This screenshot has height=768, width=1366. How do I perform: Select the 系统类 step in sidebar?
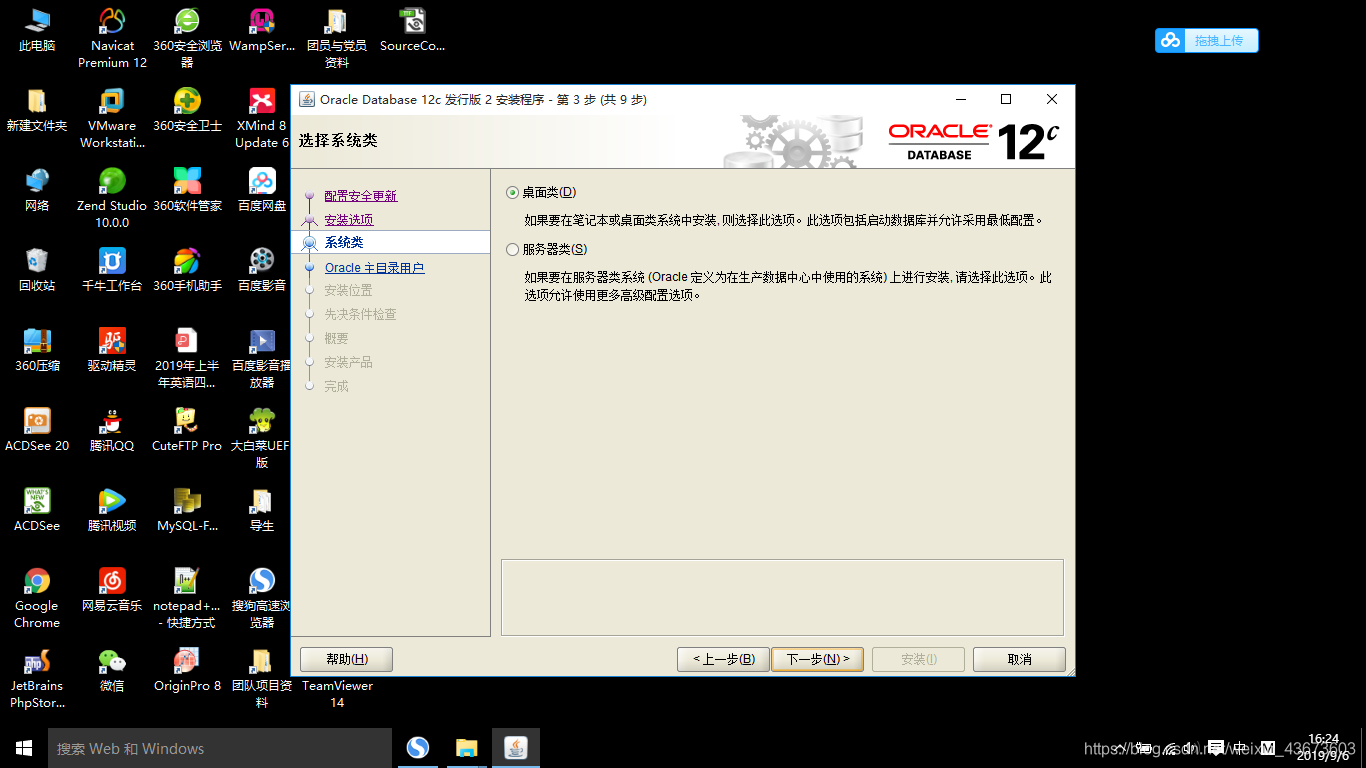pyautogui.click(x=344, y=243)
